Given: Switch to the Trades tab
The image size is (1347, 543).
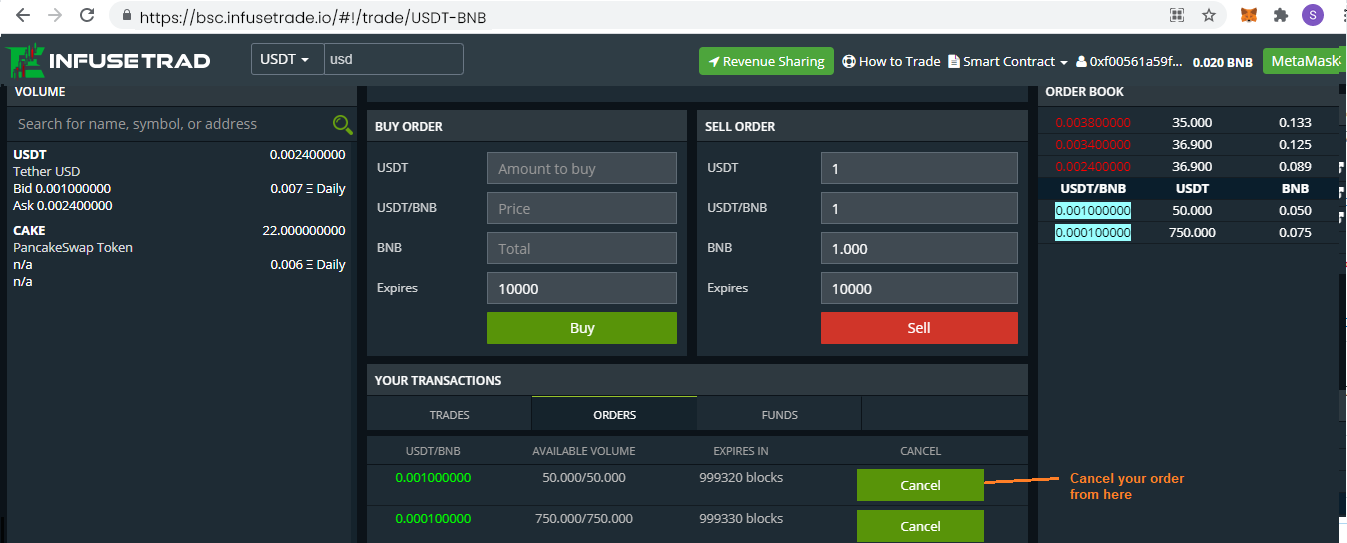Looking at the screenshot, I should point(449,414).
